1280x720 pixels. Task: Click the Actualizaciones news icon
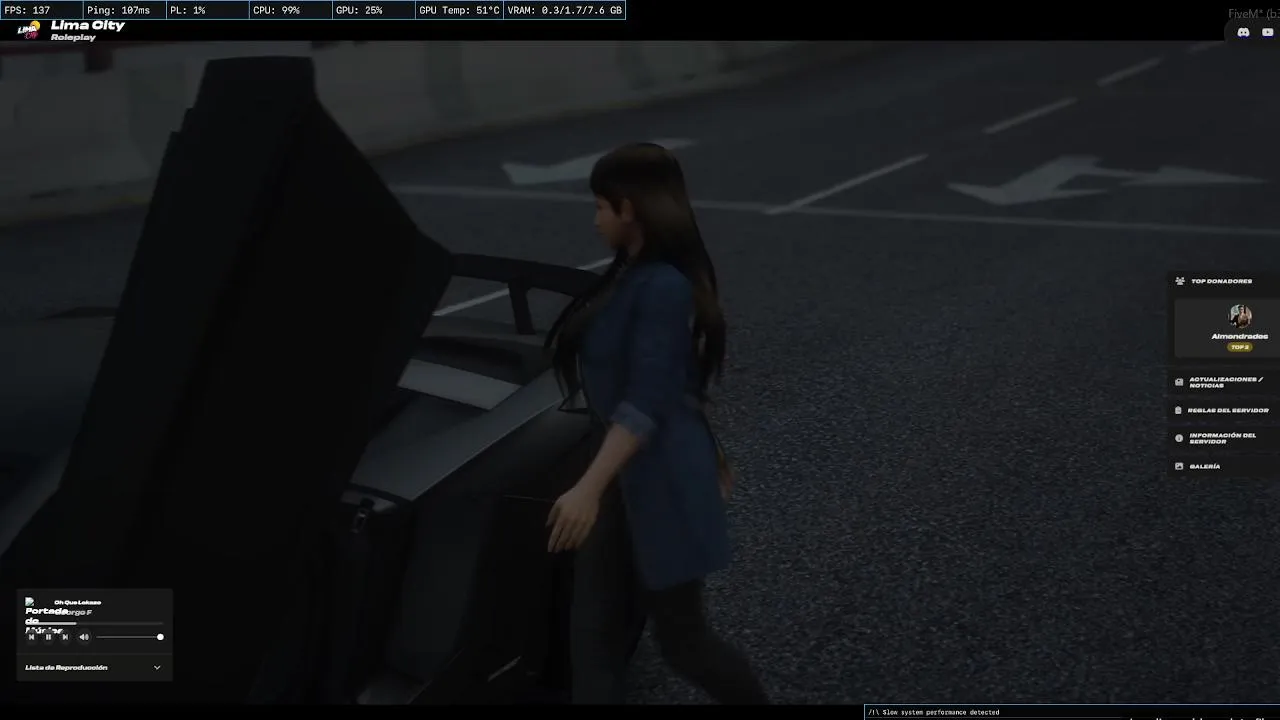click(x=1179, y=382)
